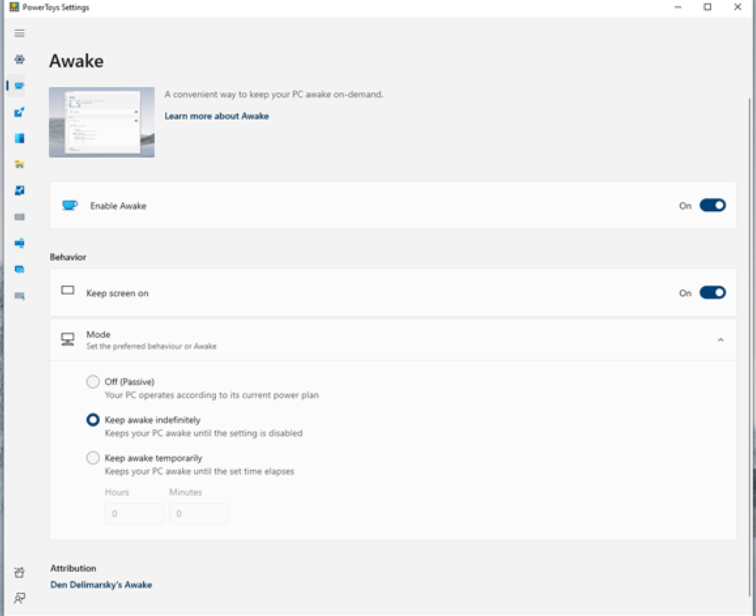This screenshot has width=756, height=616.
Task: Click the Awake page heading
Action: tap(76, 61)
